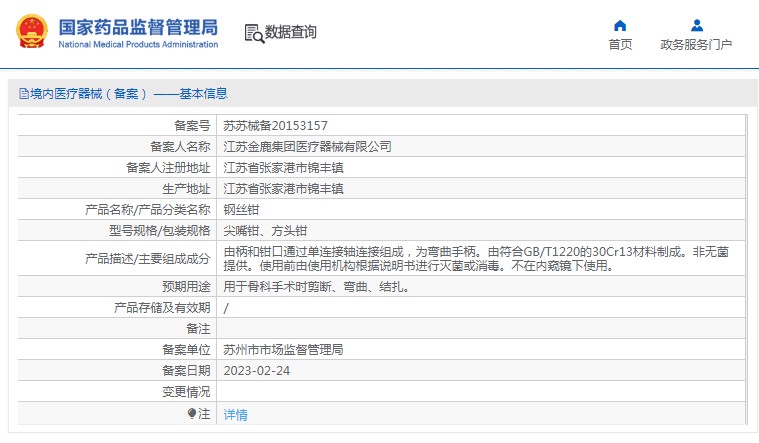
Task: Select company name 江苏金鹿集团医疗器械有限公司
Action: click(307, 147)
